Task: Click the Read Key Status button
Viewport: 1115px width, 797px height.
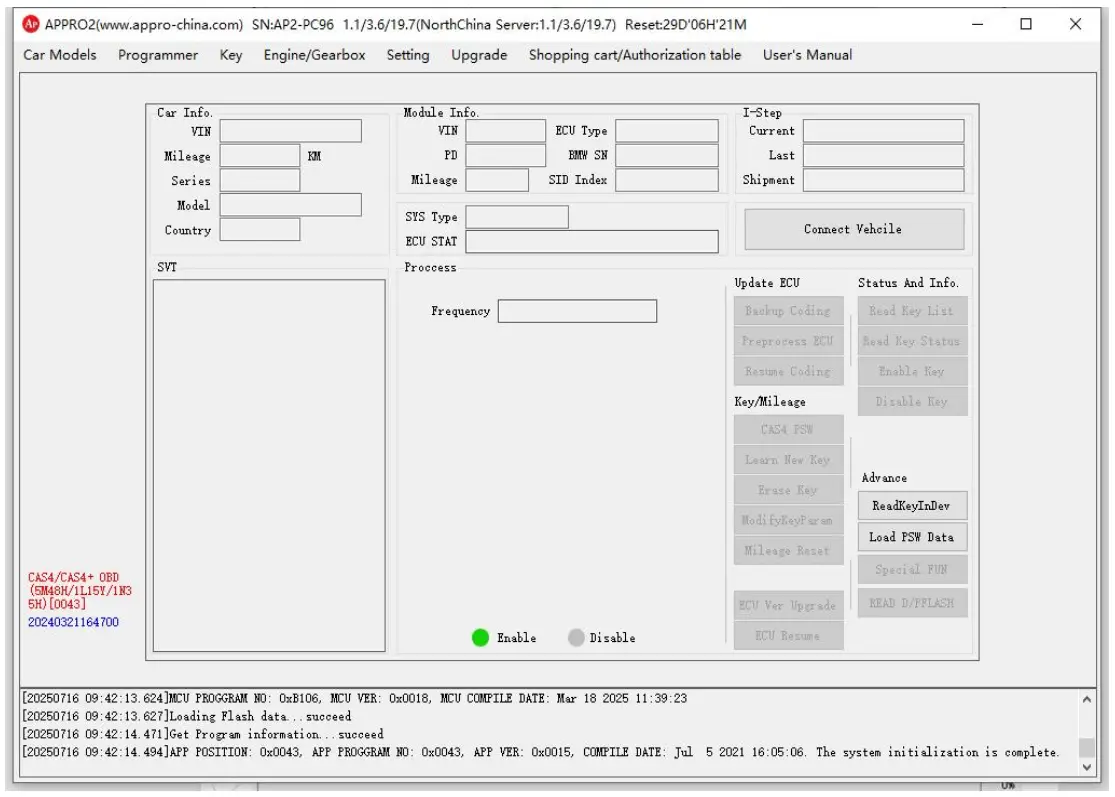Action: coord(912,341)
